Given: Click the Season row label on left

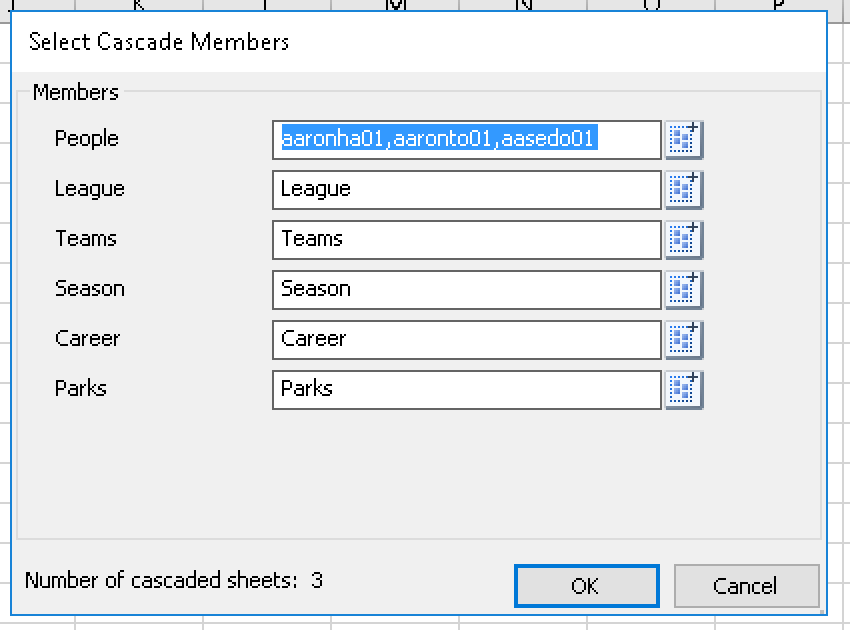Looking at the screenshot, I should click(90, 289).
